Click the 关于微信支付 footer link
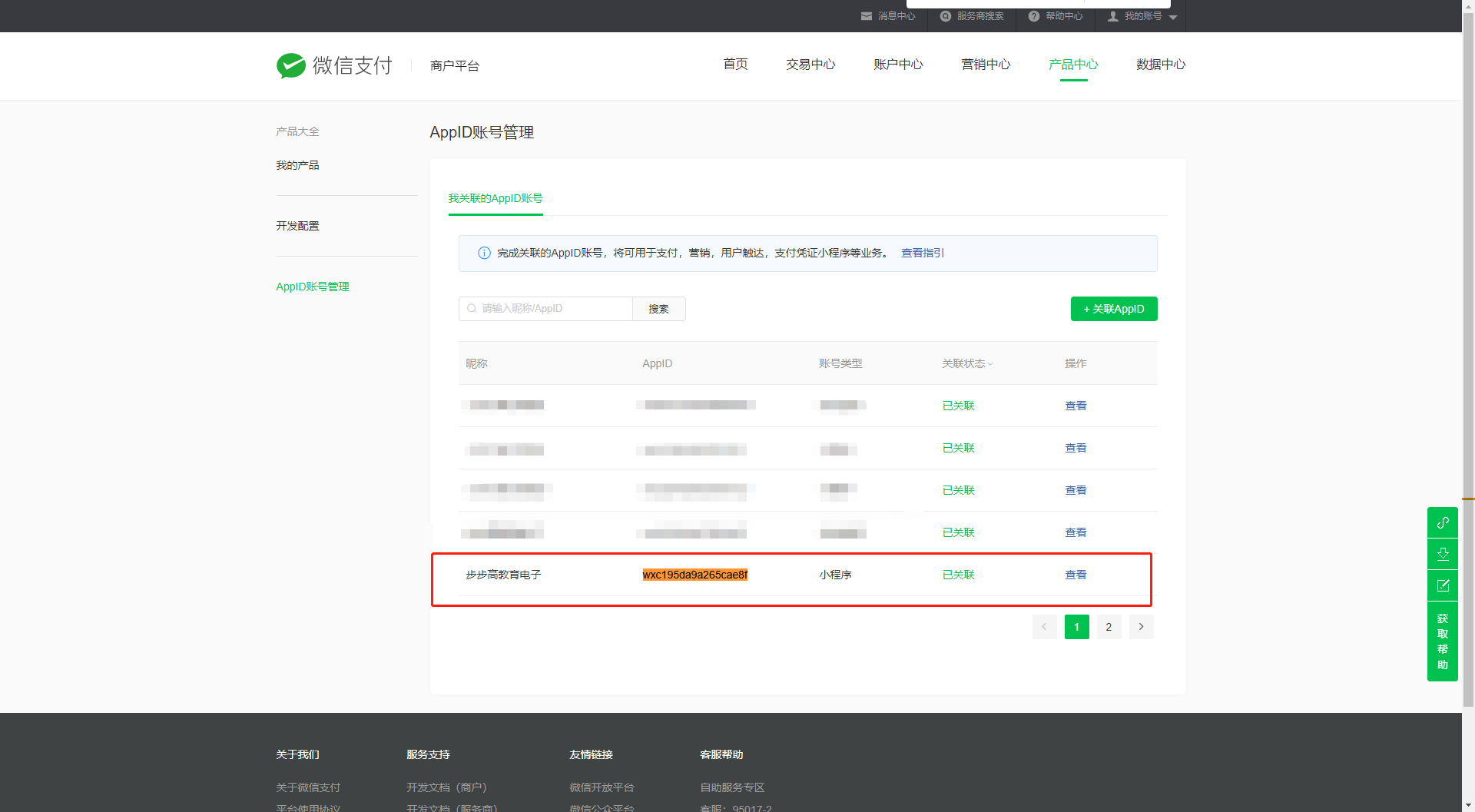The image size is (1475, 812). (x=308, y=787)
